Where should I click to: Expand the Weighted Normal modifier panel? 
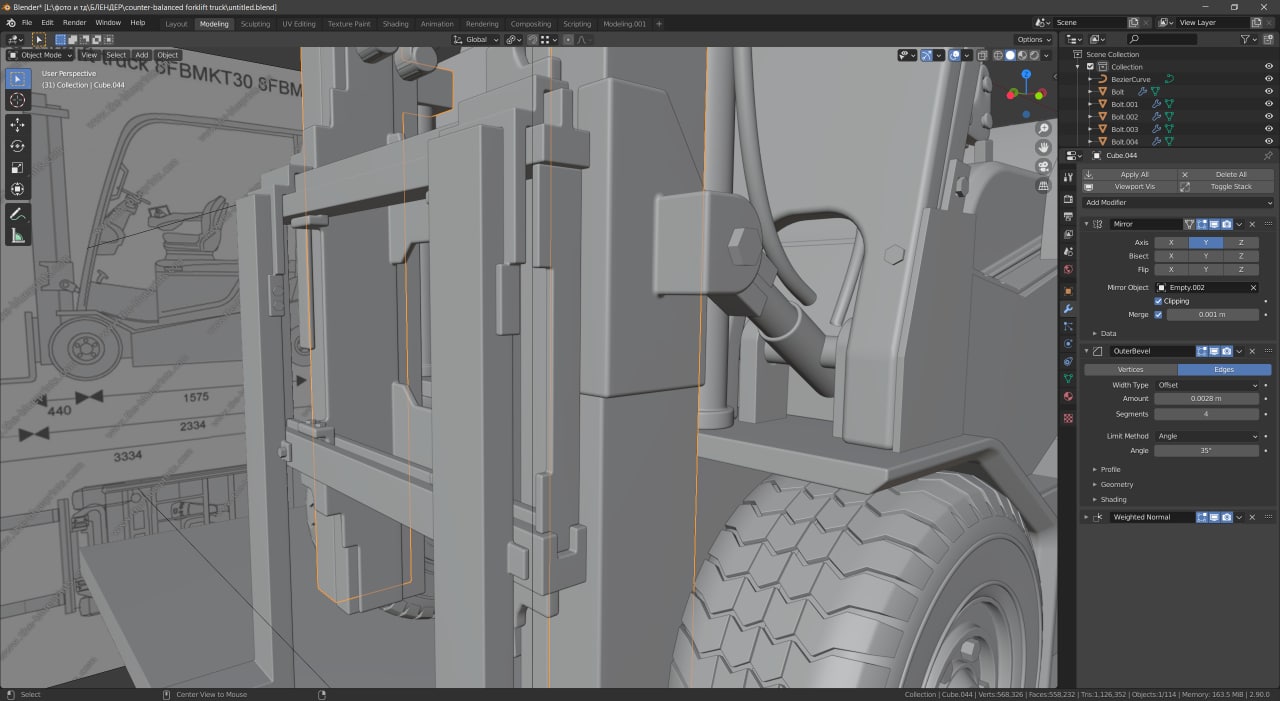tap(1087, 517)
